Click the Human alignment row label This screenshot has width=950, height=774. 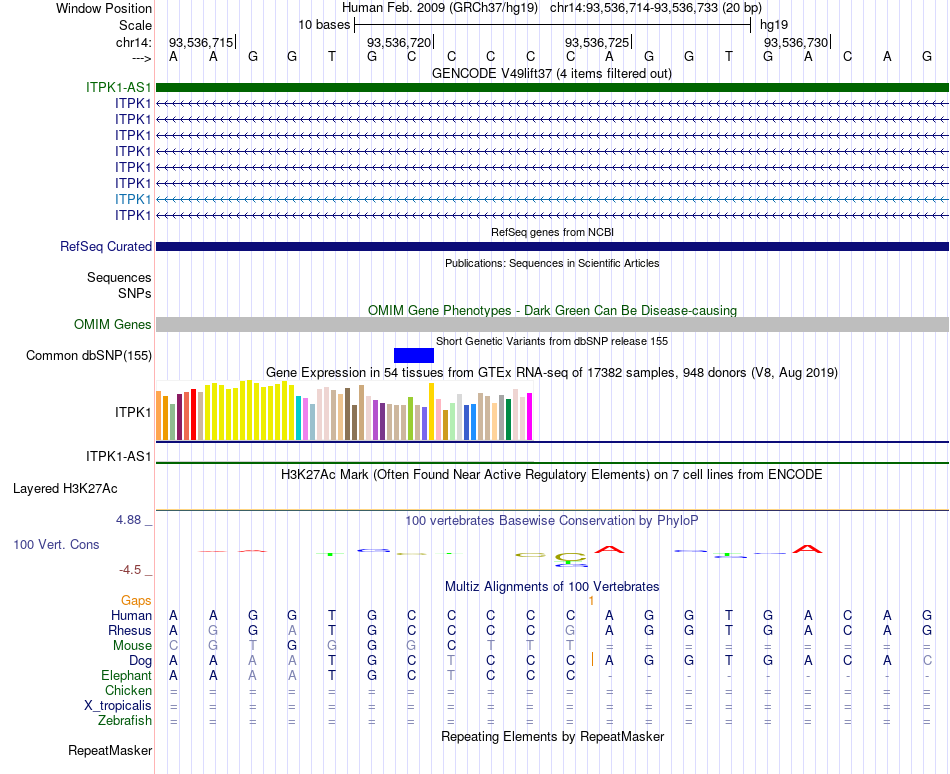coord(131,615)
